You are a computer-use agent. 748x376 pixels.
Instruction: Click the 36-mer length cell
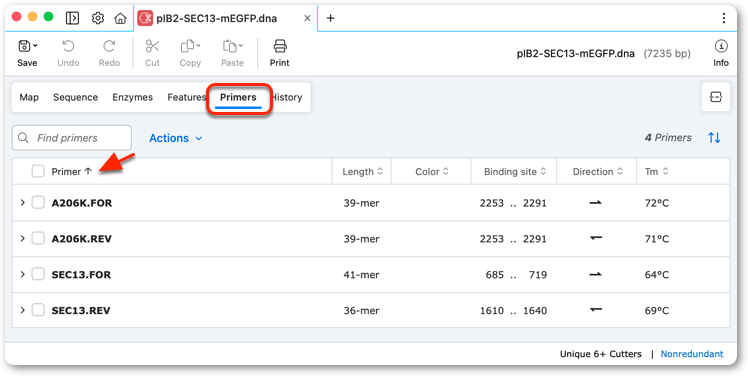[362, 310]
